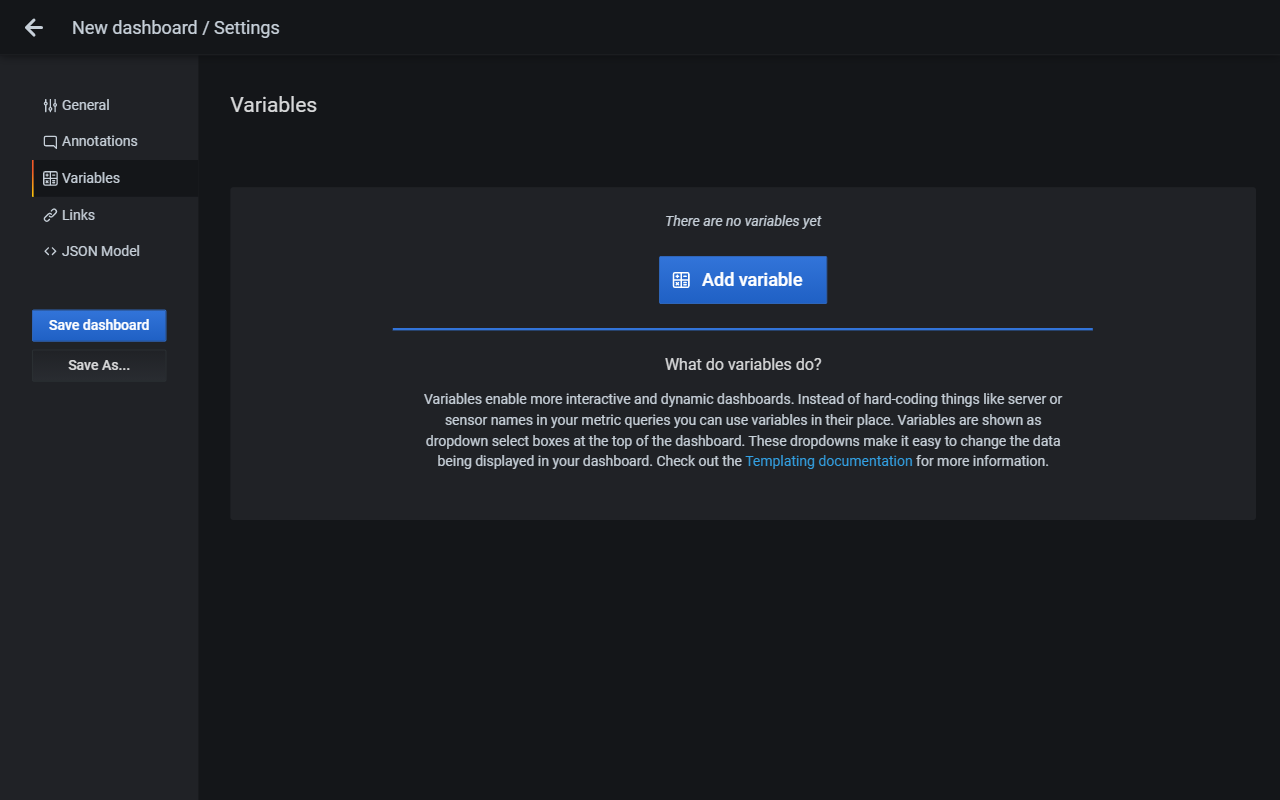
Task: Click the 'There are no variables yet' message
Action: [x=743, y=221]
